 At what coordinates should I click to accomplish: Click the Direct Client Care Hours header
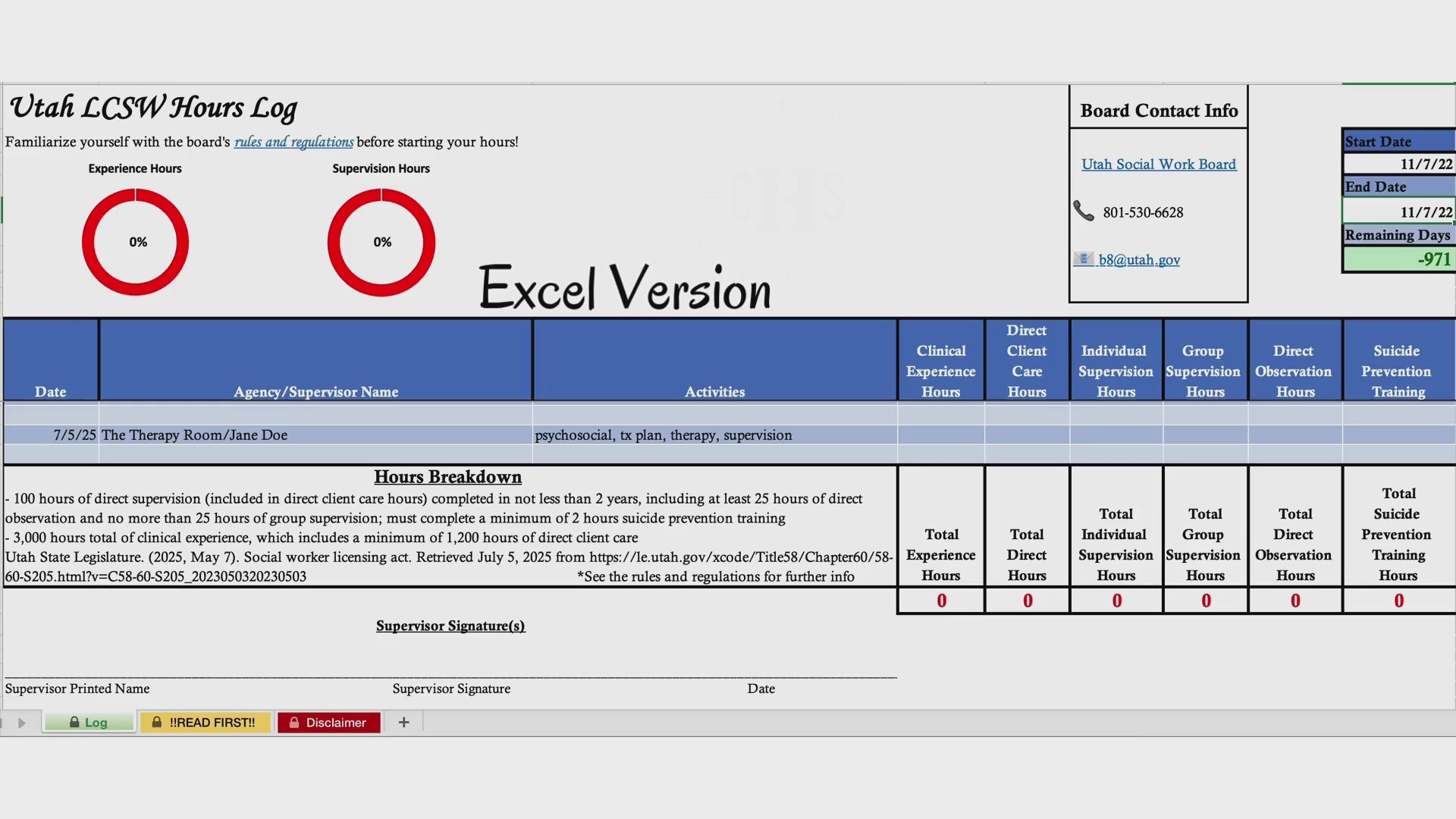point(1027,359)
